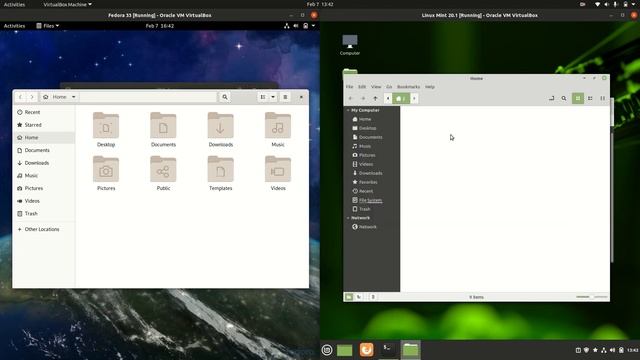Open Other Locations in Fedora Files

(44, 229)
